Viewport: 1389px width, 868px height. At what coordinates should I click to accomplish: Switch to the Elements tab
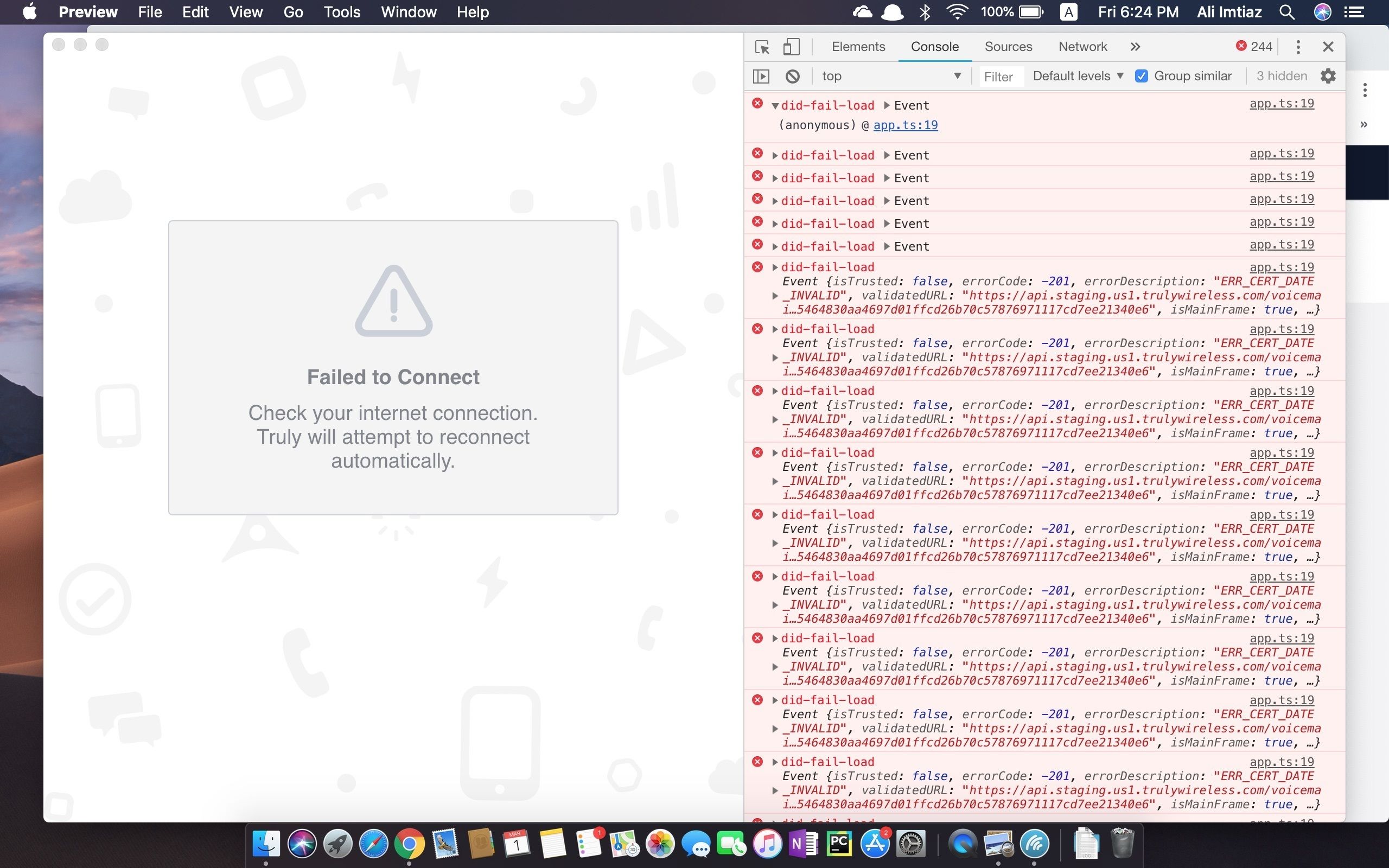(x=858, y=47)
